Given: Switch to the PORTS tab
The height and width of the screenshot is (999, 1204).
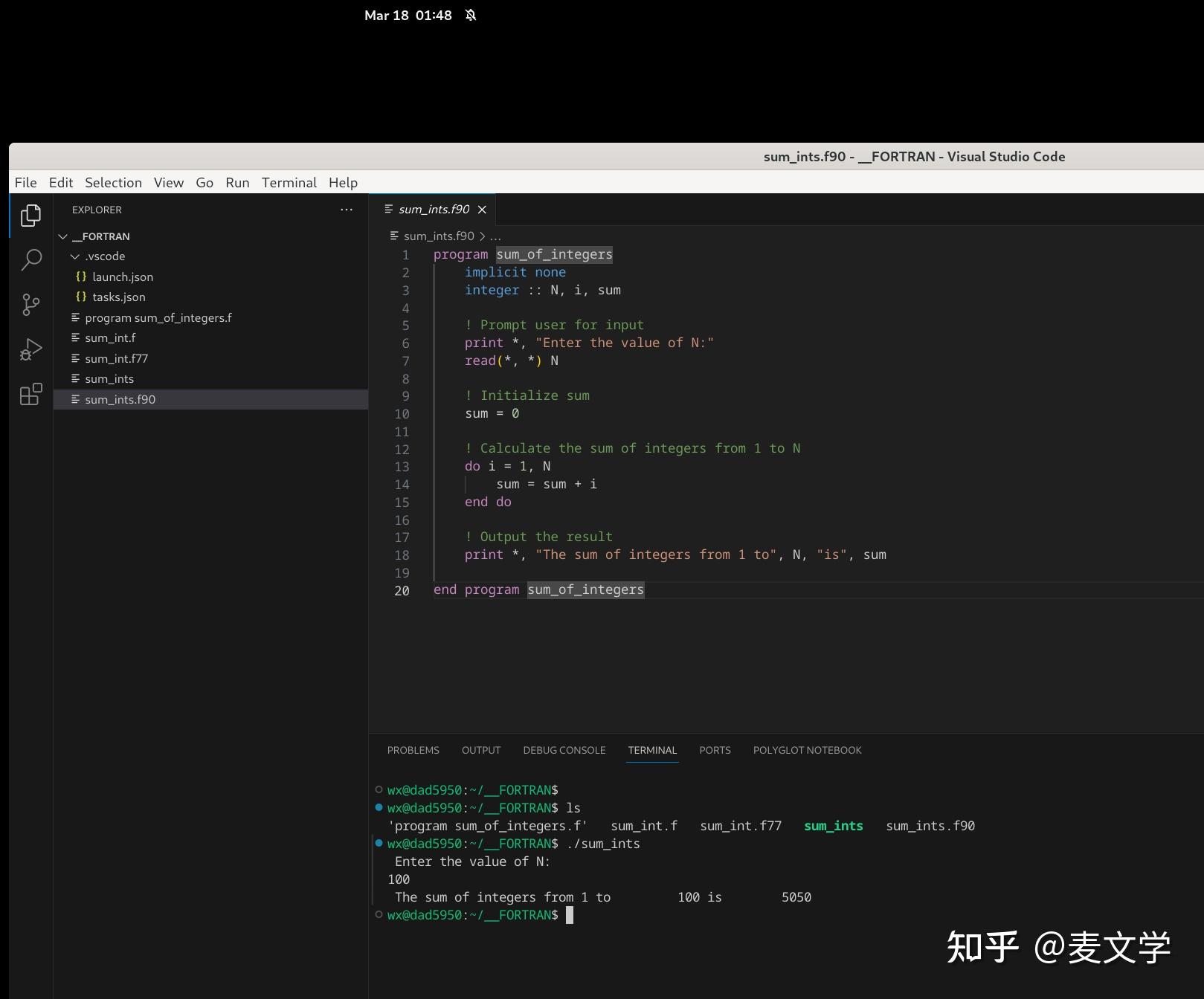Looking at the screenshot, I should tap(714, 750).
